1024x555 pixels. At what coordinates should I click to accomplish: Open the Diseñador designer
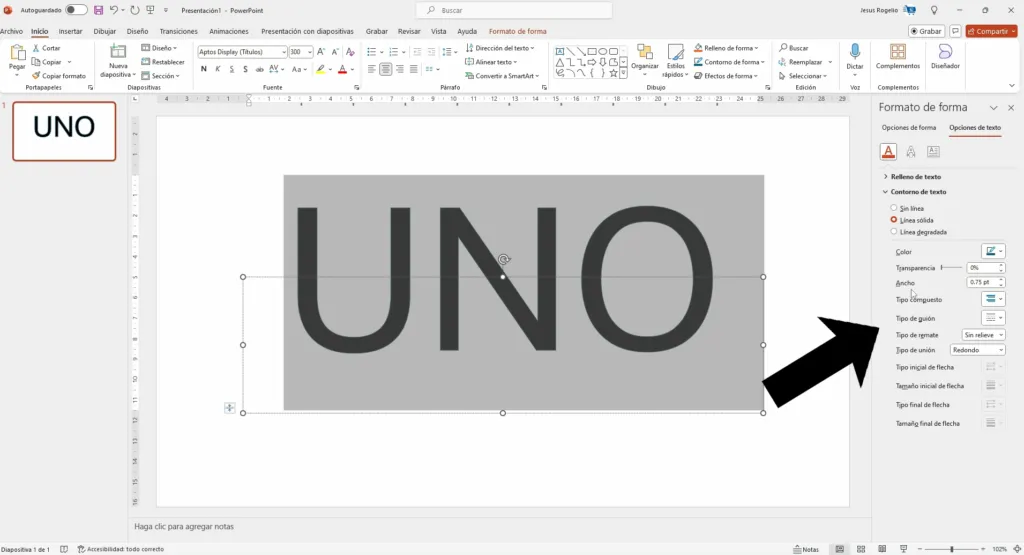(945, 57)
